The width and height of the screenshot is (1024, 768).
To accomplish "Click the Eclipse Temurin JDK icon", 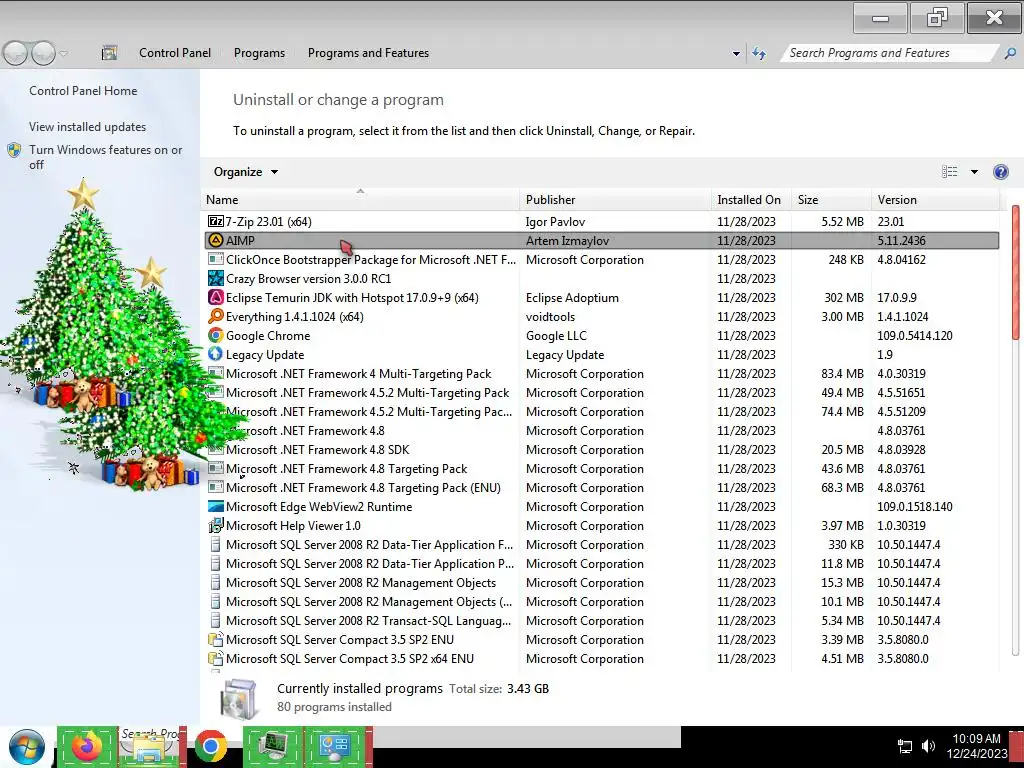I will coord(216,297).
